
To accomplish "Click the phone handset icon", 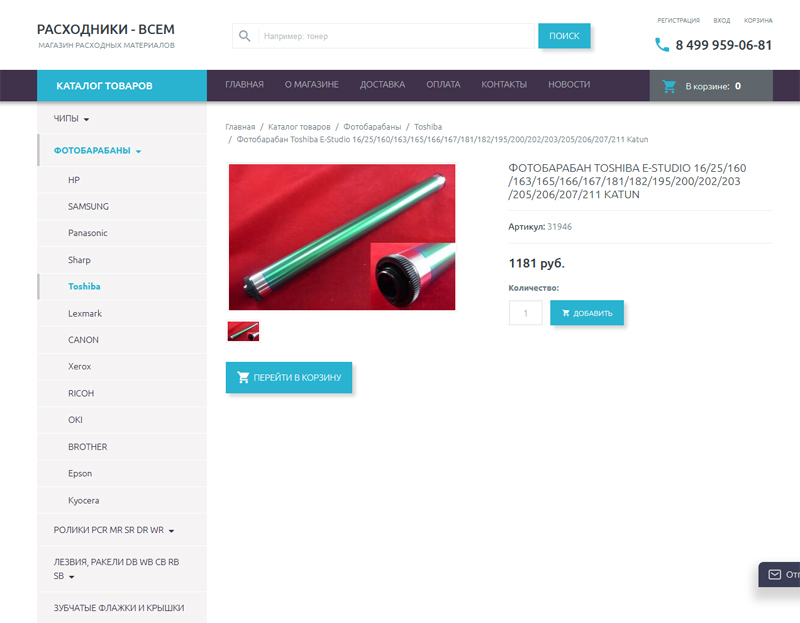I will point(662,45).
